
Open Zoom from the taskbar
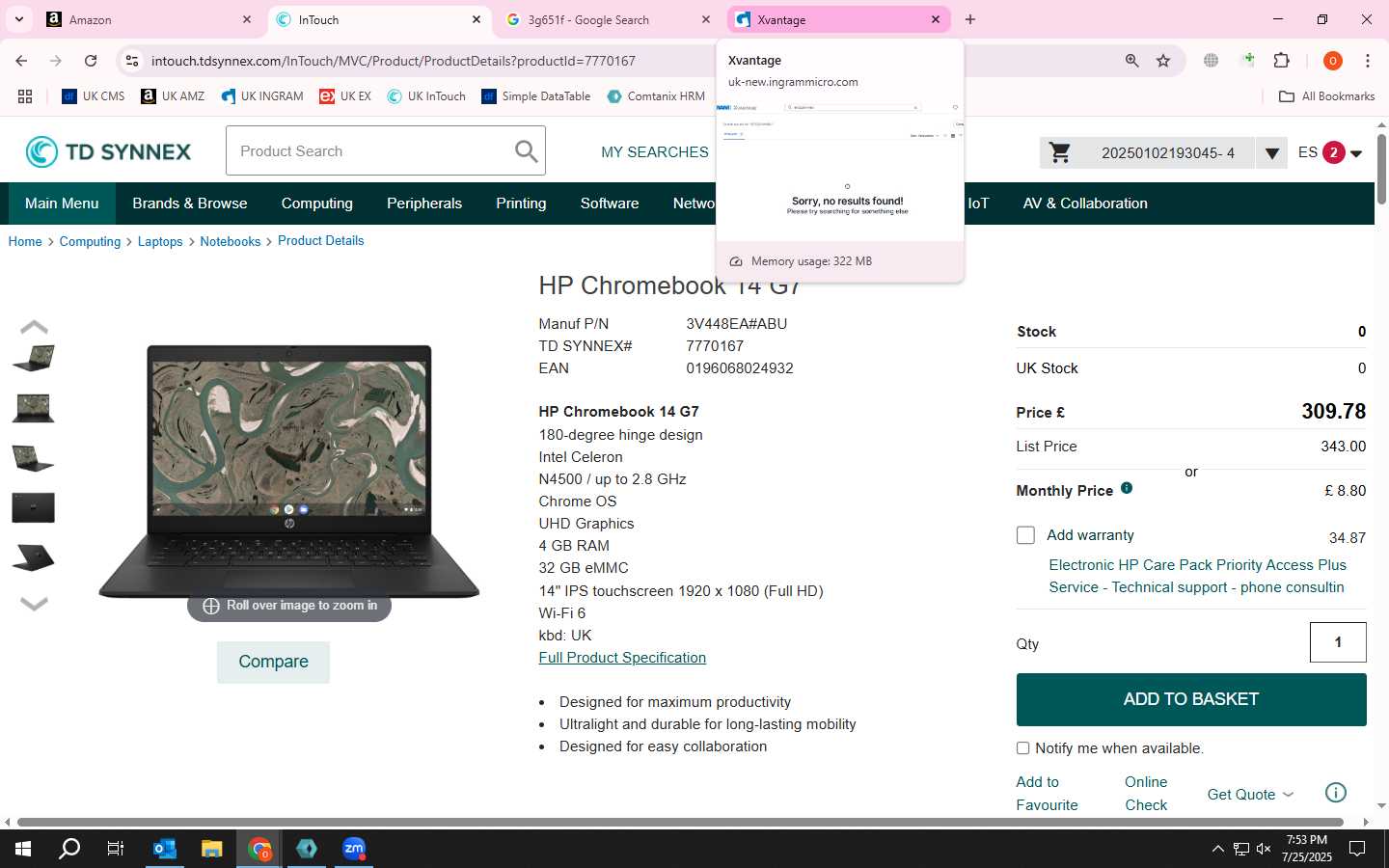click(354, 849)
